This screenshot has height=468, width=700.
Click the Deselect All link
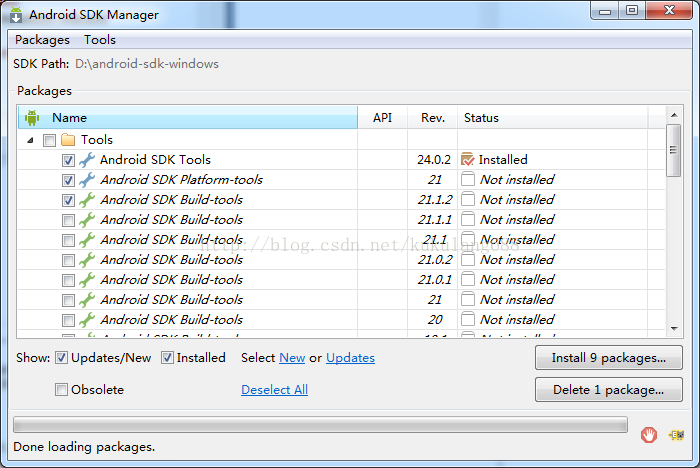(275, 389)
